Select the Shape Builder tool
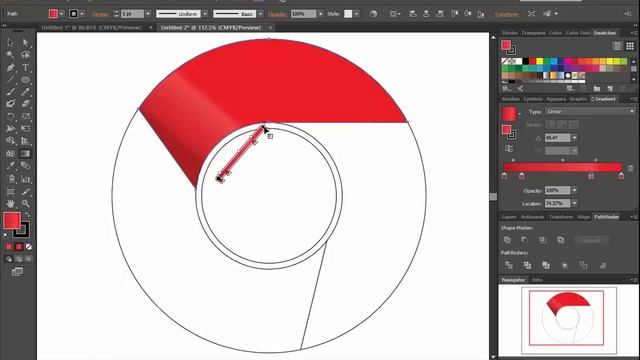The height and width of the screenshot is (360, 640). click(11, 141)
